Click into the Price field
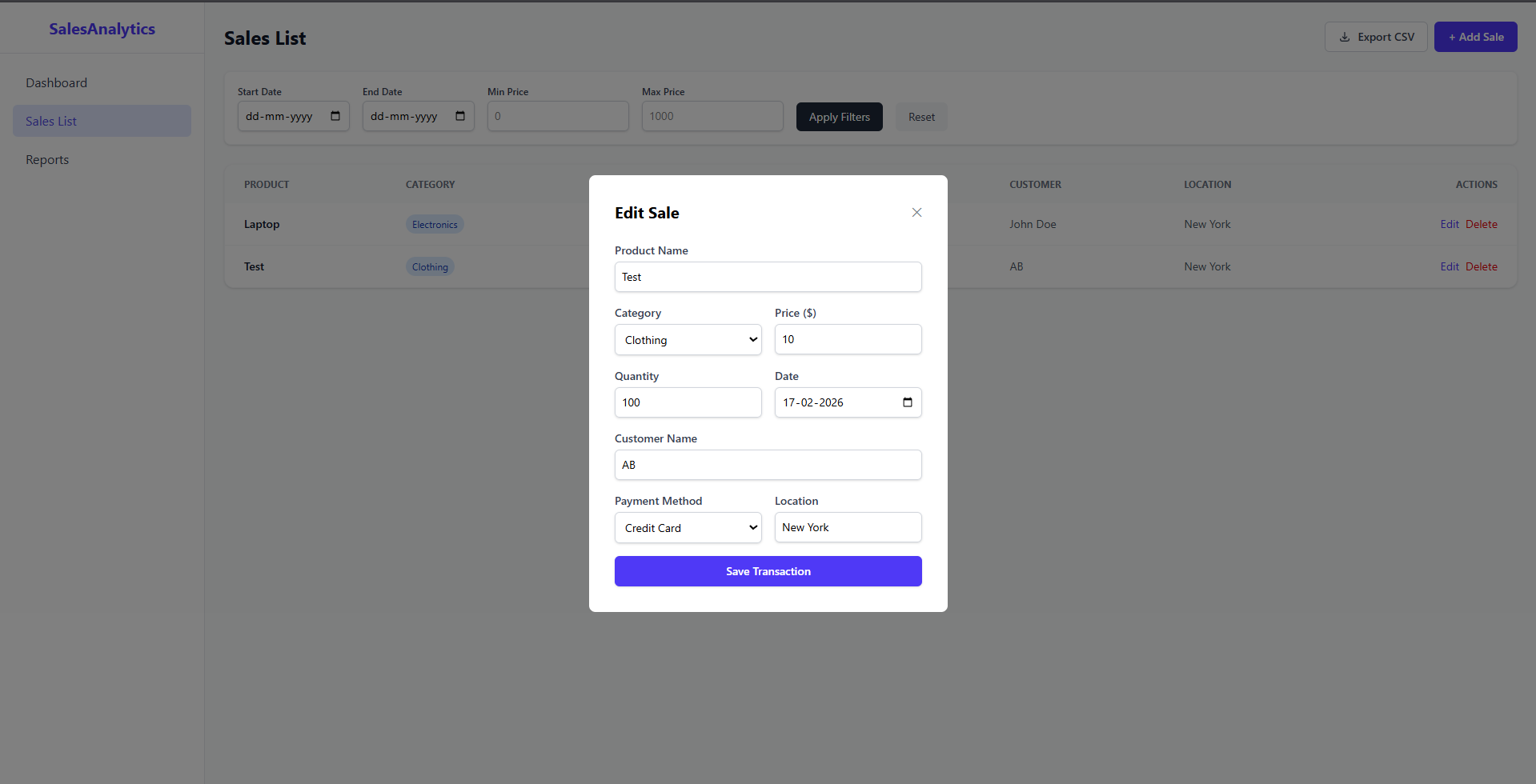The height and width of the screenshot is (784, 1536). coord(848,339)
